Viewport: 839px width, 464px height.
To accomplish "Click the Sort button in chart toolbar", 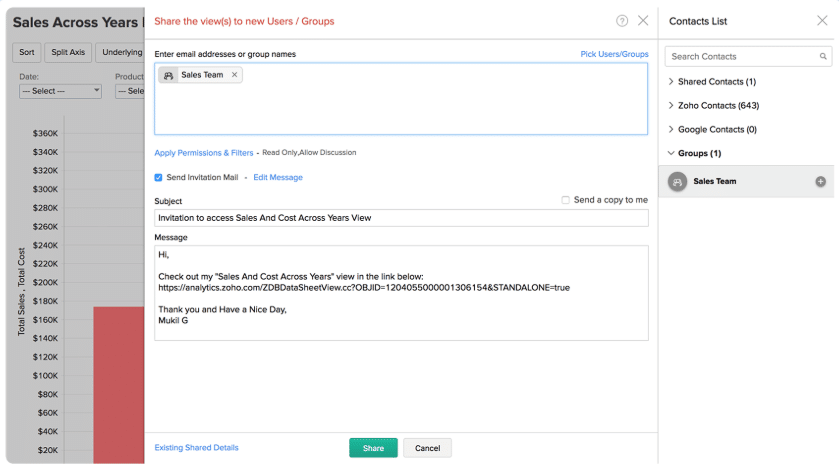I will [x=27, y=52].
